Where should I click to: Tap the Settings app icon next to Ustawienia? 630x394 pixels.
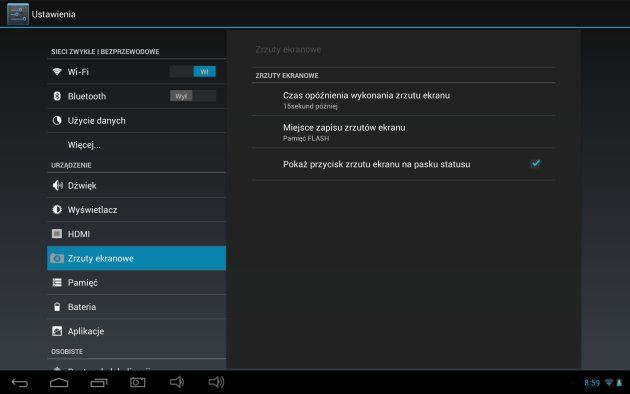coord(18,14)
